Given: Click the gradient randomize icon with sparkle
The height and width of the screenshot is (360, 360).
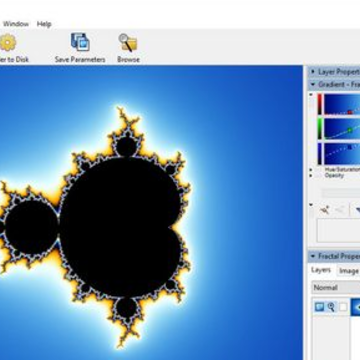Looking at the screenshot, I should pos(325,210).
